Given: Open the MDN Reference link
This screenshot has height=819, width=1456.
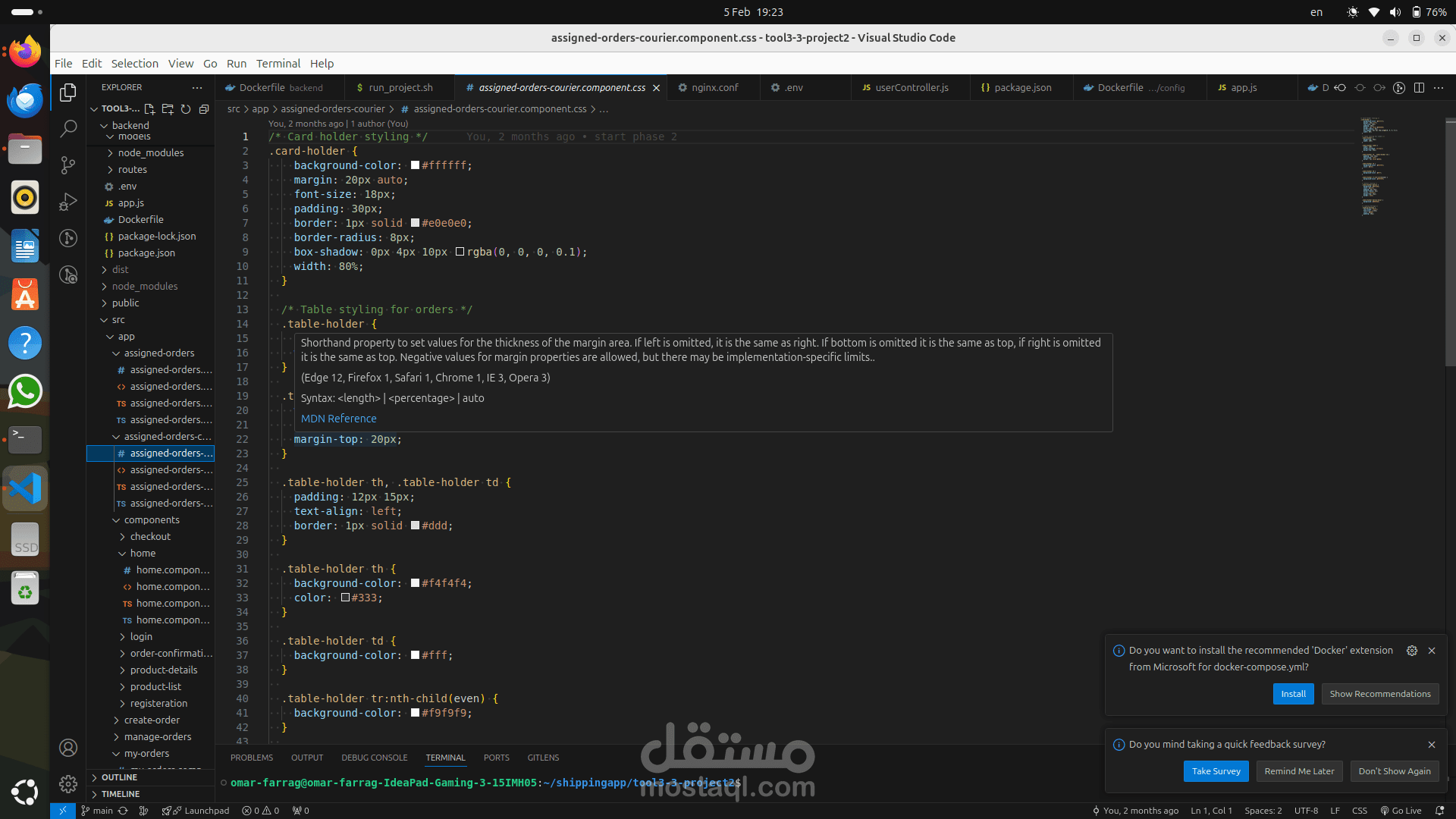Looking at the screenshot, I should click(x=338, y=419).
